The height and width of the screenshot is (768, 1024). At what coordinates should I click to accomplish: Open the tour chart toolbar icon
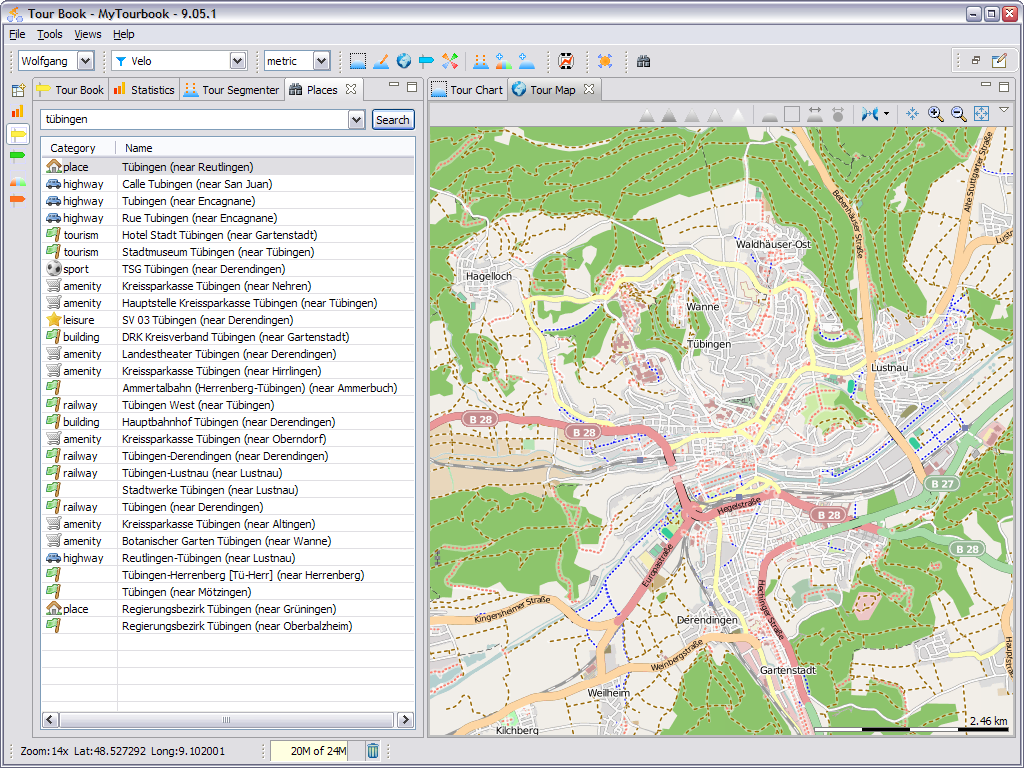coord(357,61)
